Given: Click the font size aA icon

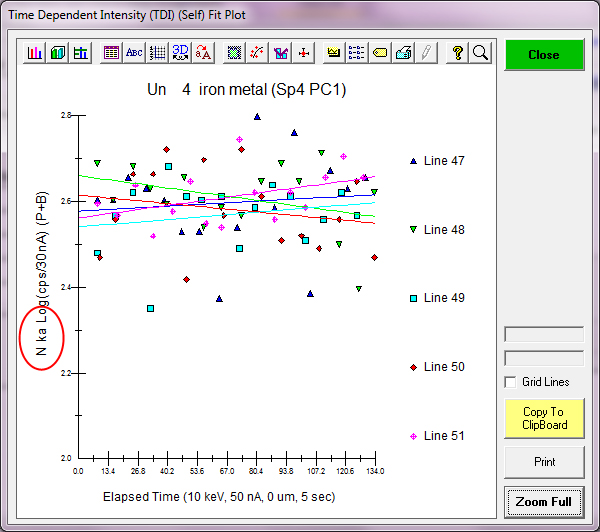Looking at the screenshot, I should click(x=203, y=53).
